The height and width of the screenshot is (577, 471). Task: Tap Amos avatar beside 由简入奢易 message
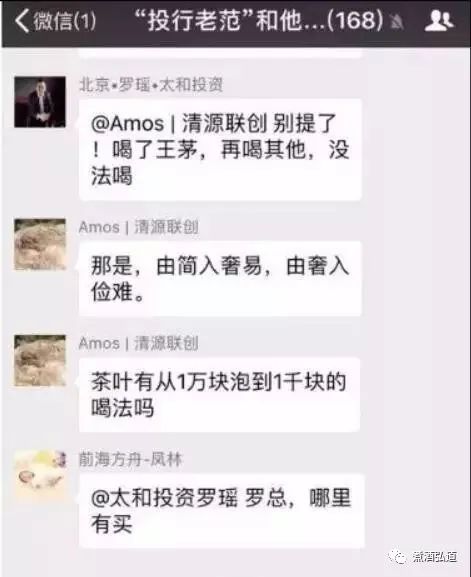[40, 244]
